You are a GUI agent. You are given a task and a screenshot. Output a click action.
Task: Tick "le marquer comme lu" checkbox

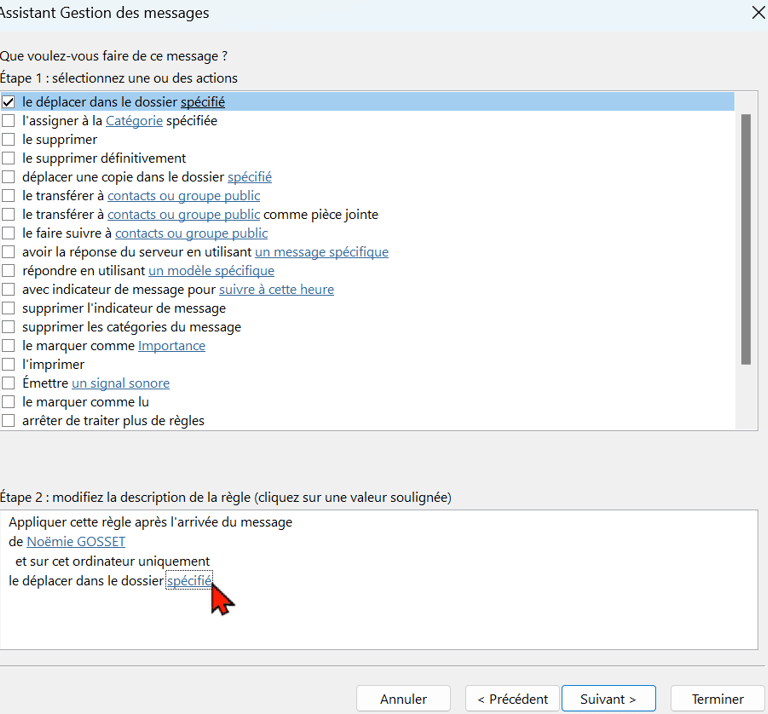point(8,402)
